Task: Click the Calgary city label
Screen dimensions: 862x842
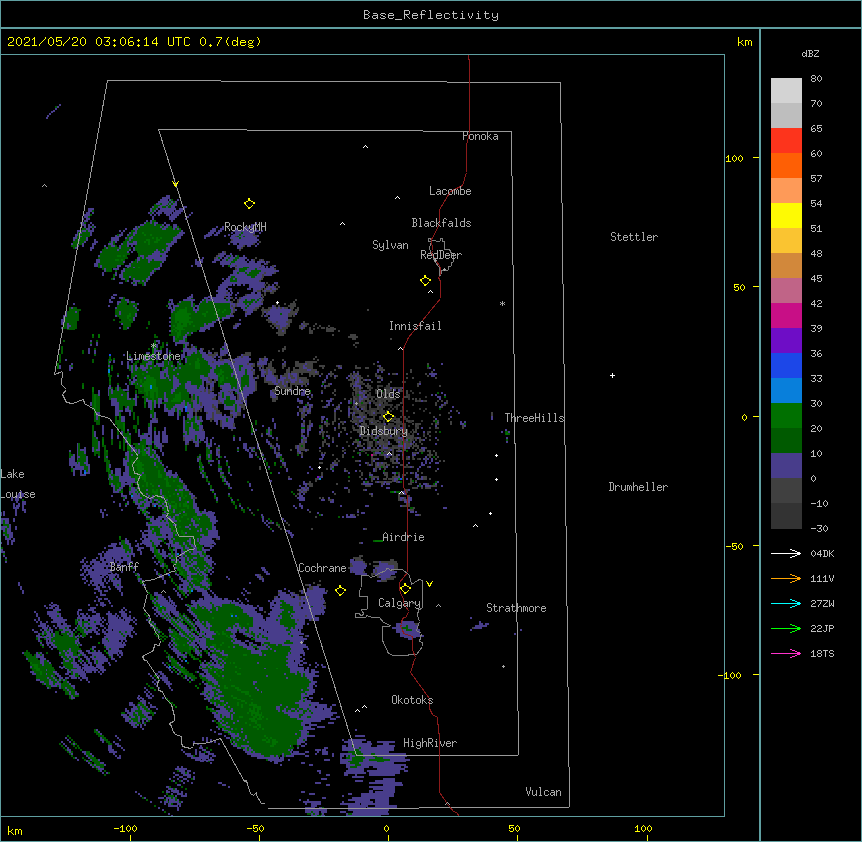Action: tap(399, 603)
